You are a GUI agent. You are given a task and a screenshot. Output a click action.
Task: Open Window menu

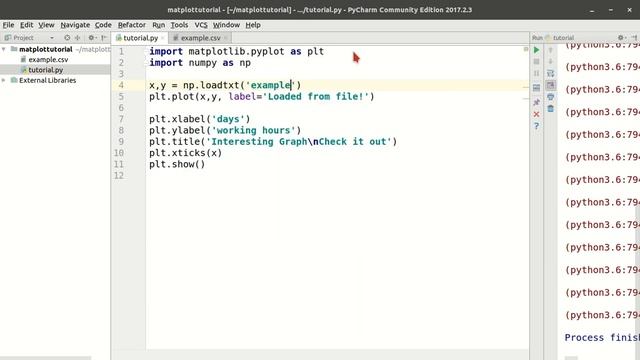pos(226,25)
